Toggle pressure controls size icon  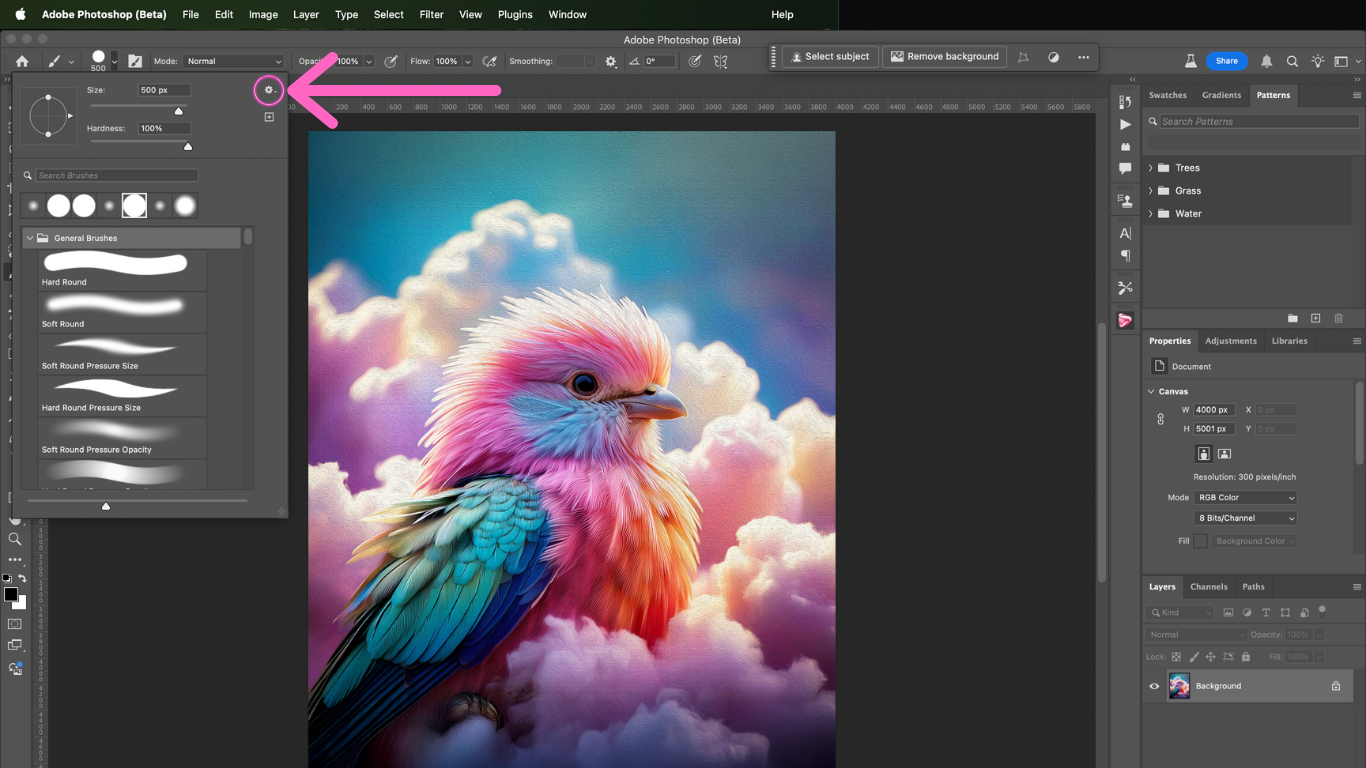pyautogui.click(x=695, y=61)
